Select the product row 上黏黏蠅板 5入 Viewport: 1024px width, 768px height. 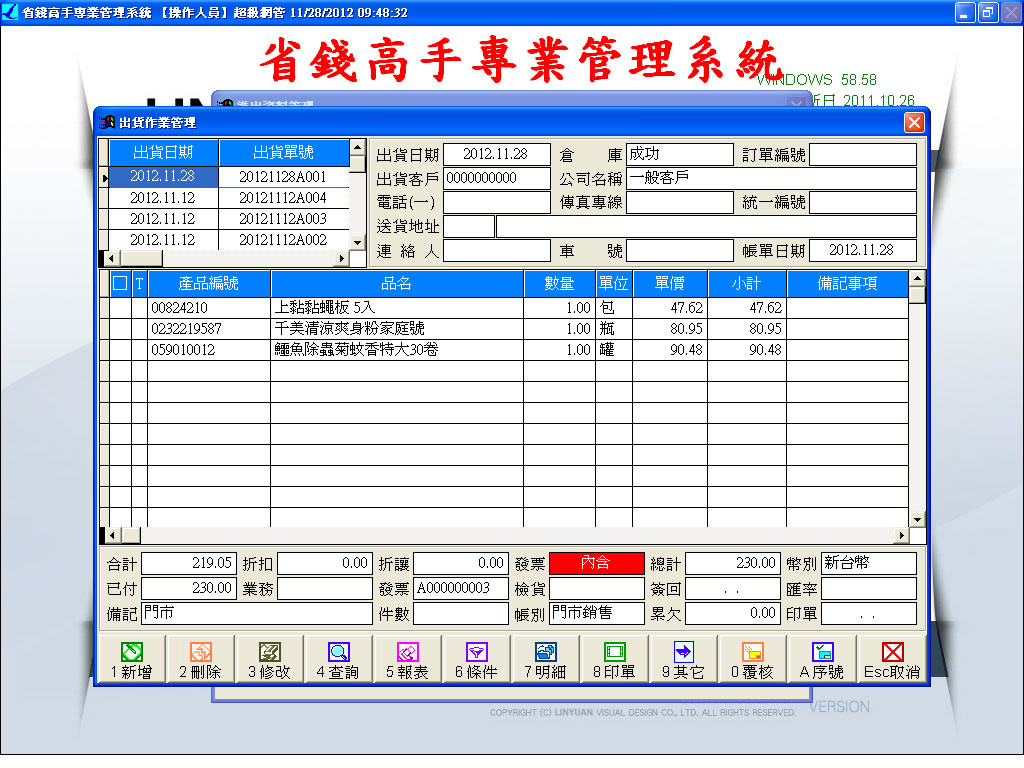pos(397,308)
